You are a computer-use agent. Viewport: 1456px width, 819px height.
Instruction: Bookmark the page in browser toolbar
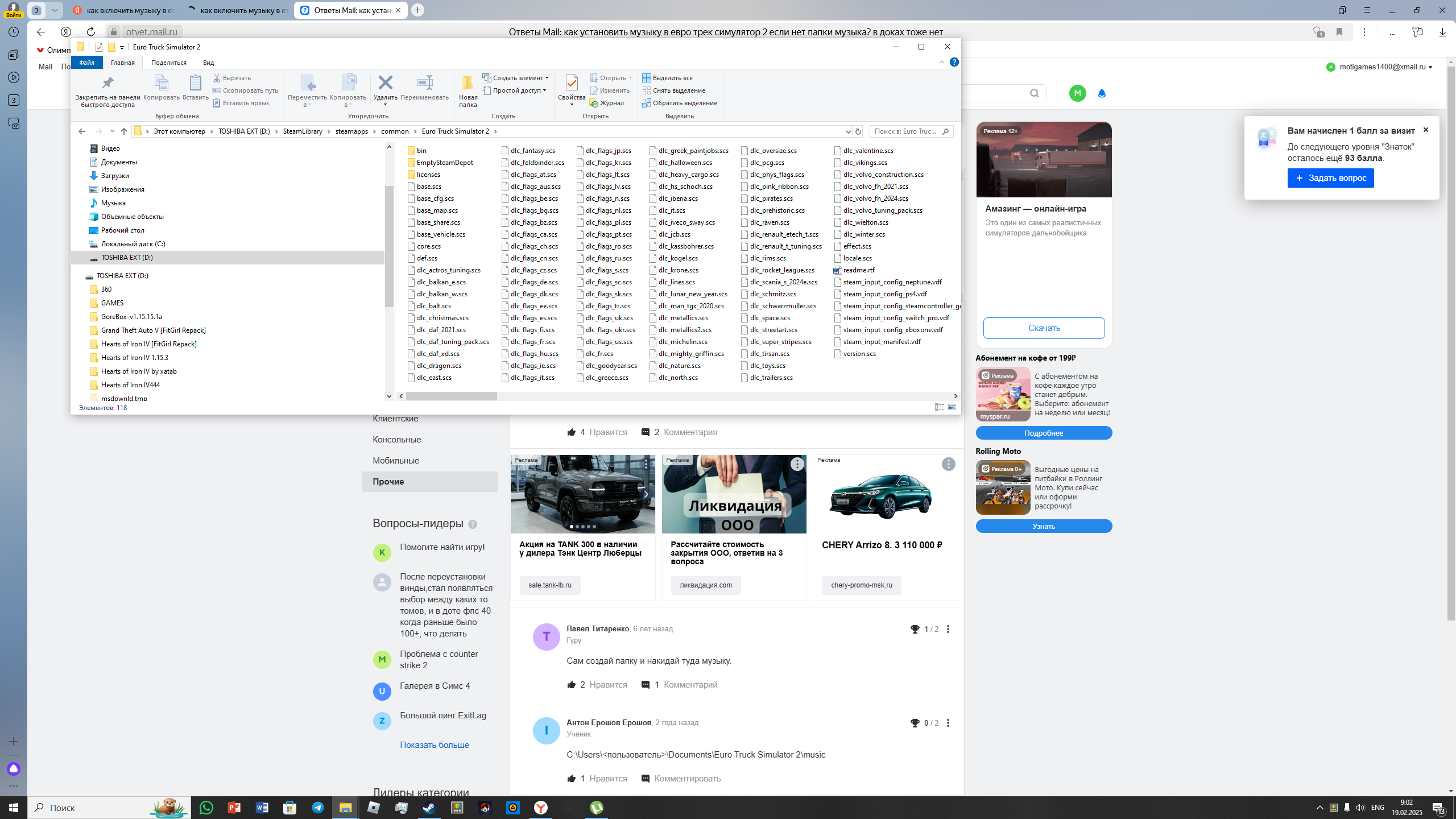point(1339,32)
